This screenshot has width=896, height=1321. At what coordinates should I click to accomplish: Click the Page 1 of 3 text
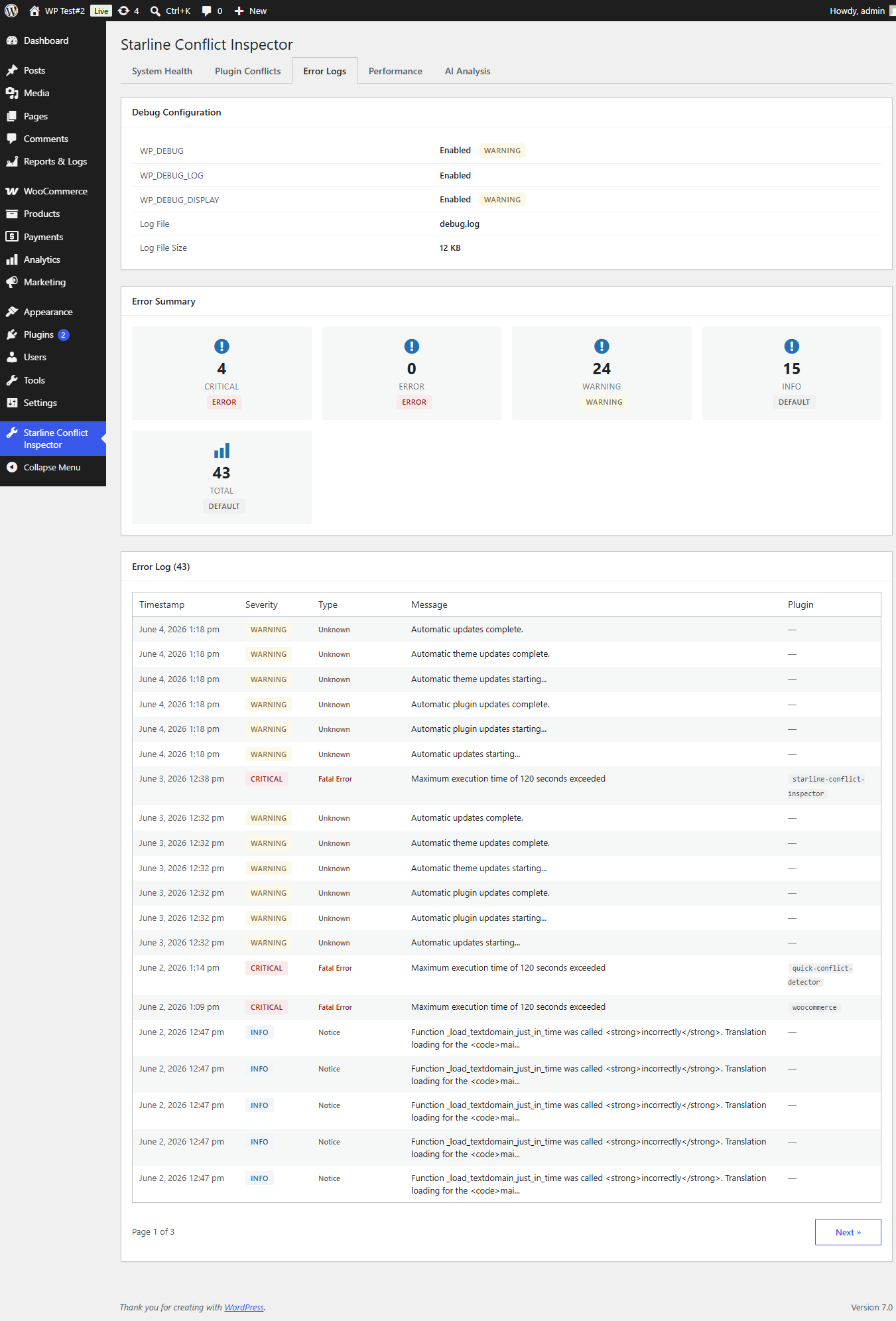(x=153, y=1232)
